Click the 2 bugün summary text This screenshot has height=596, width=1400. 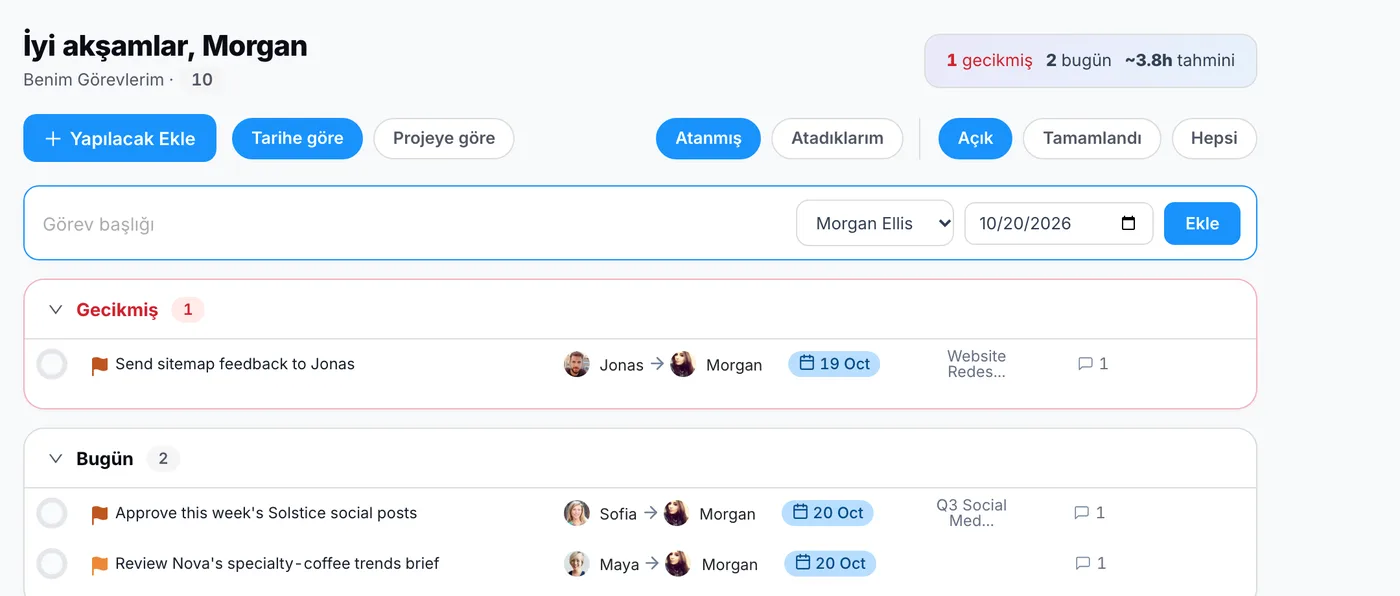click(x=1079, y=60)
